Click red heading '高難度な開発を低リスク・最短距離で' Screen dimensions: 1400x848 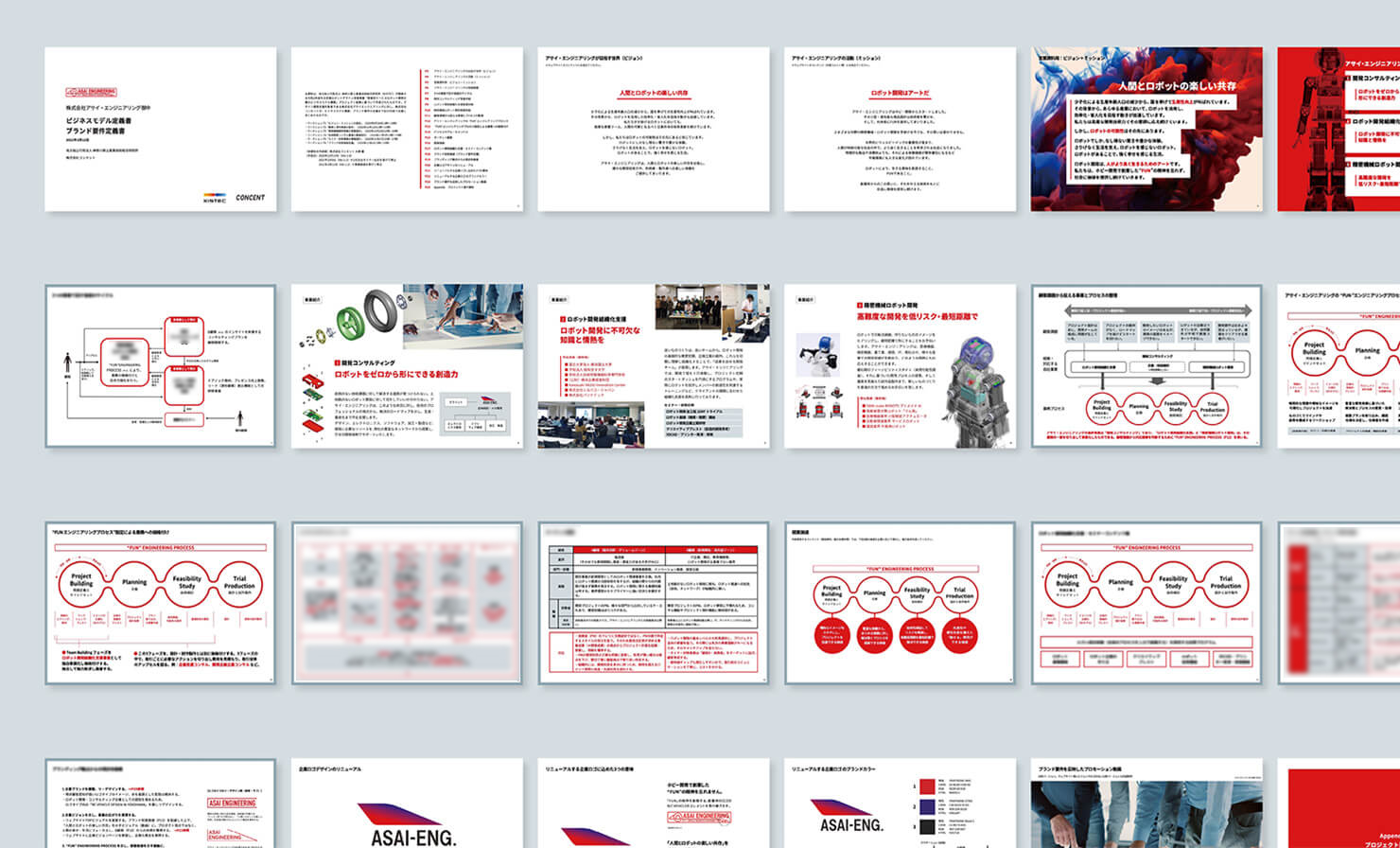pyautogui.click(x=918, y=317)
